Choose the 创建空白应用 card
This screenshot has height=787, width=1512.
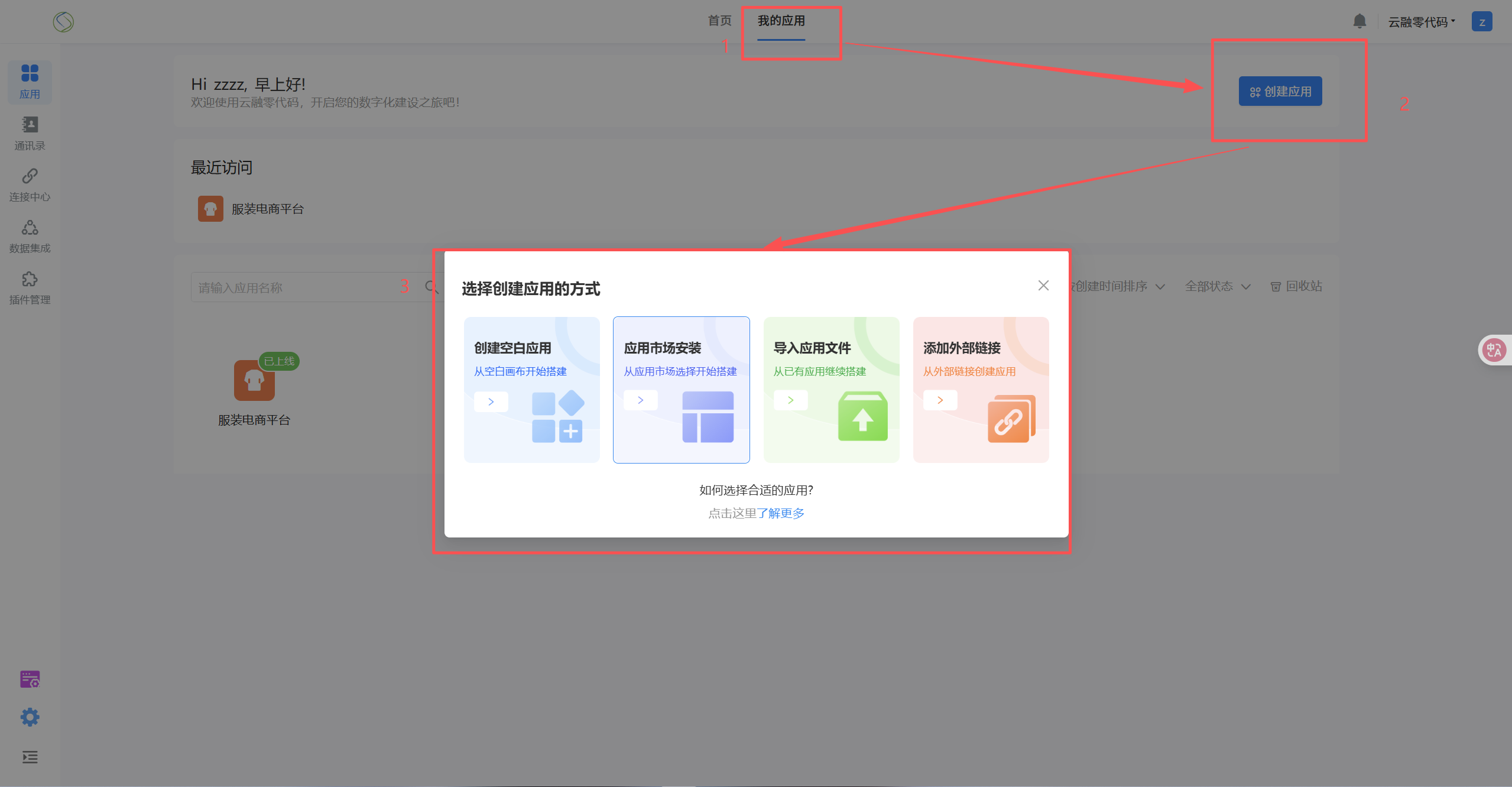[531, 390]
